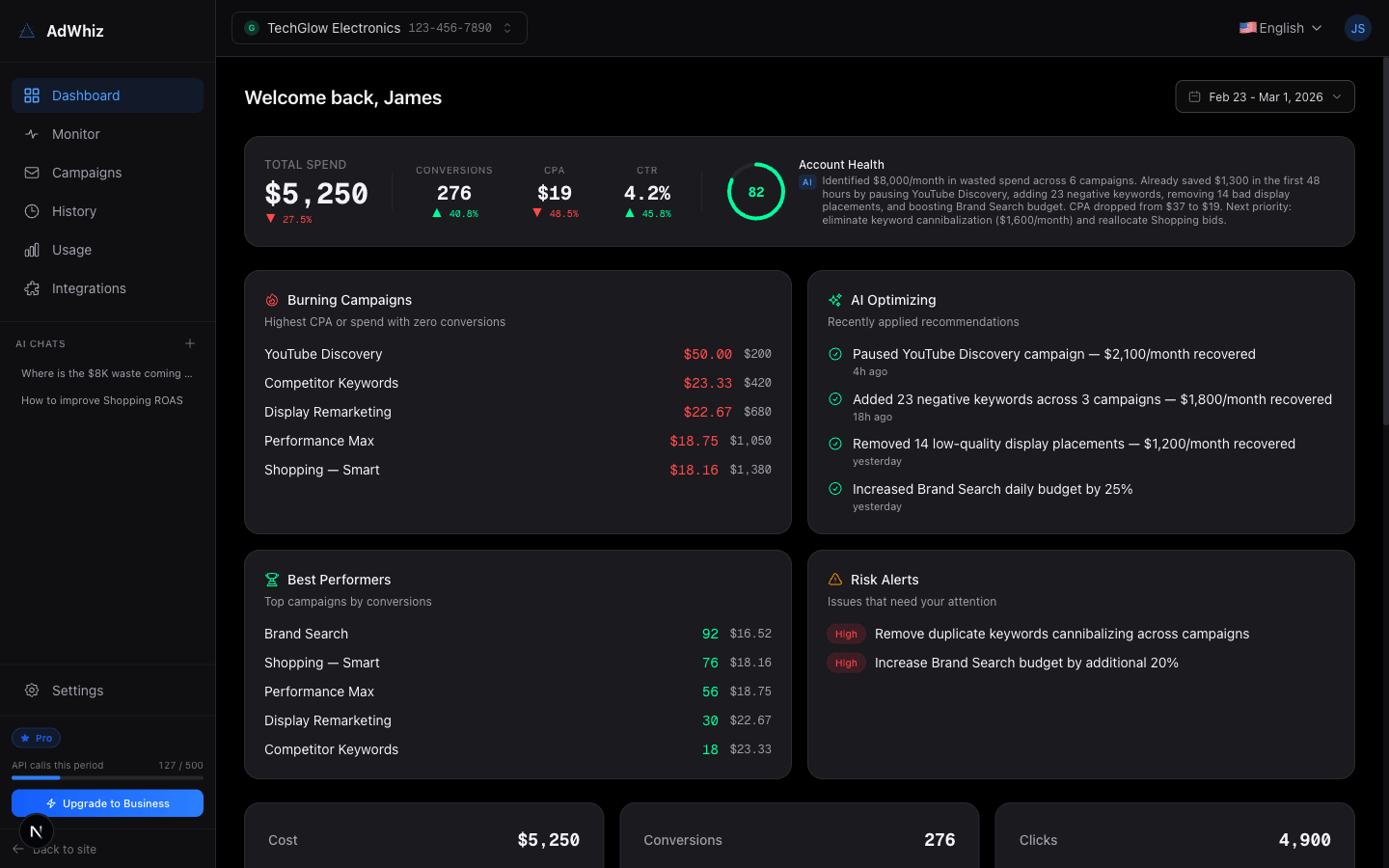Click the Campaigns envelope icon

point(32,173)
